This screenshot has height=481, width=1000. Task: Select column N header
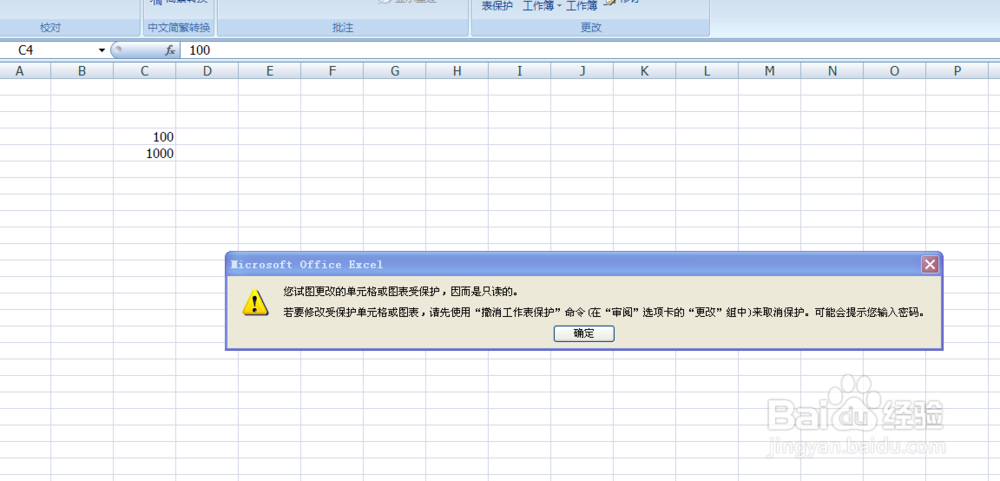coord(832,71)
